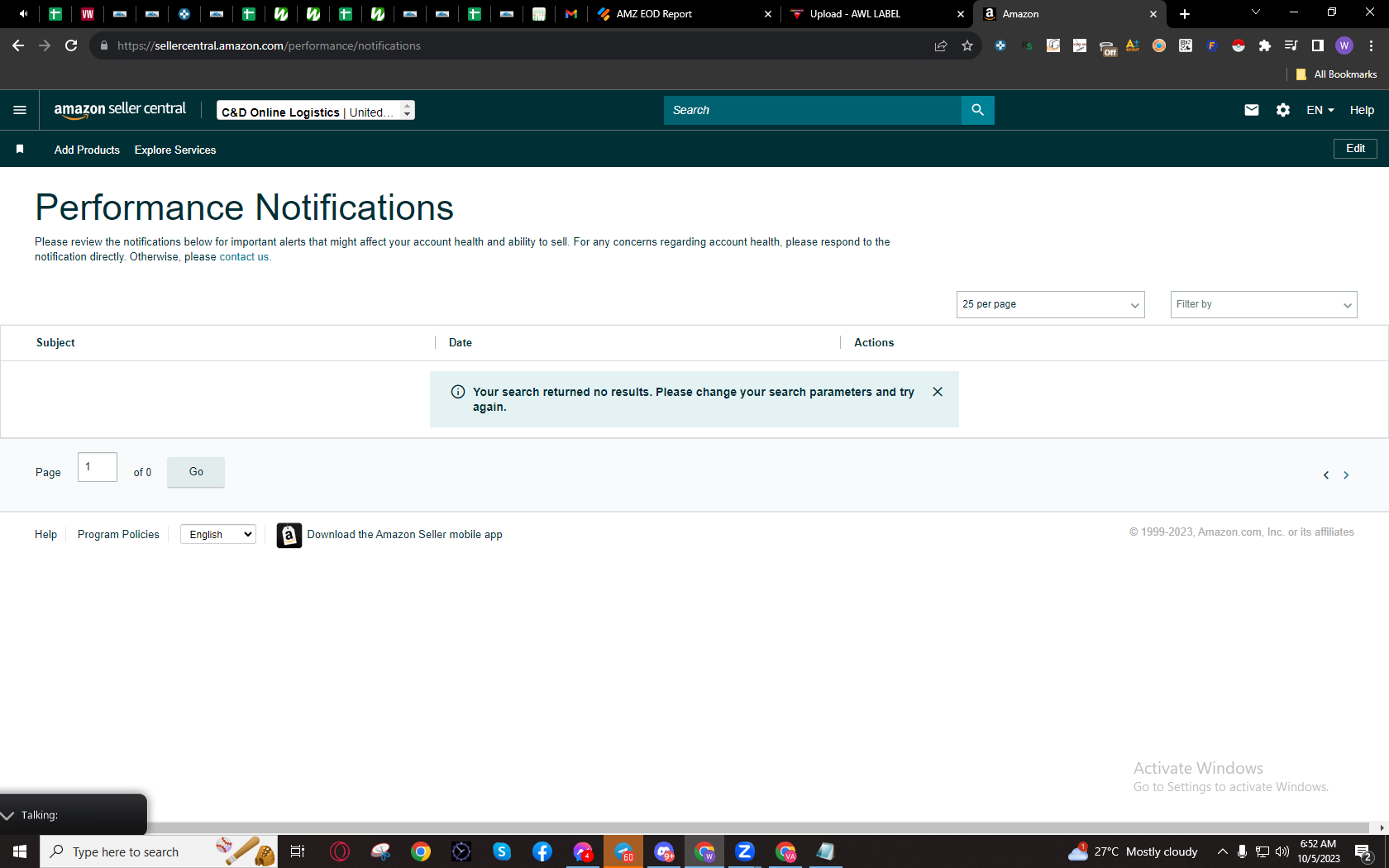The height and width of the screenshot is (868, 1389).
Task: Close the AMZ EOD Report tab
Action: point(768,14)
